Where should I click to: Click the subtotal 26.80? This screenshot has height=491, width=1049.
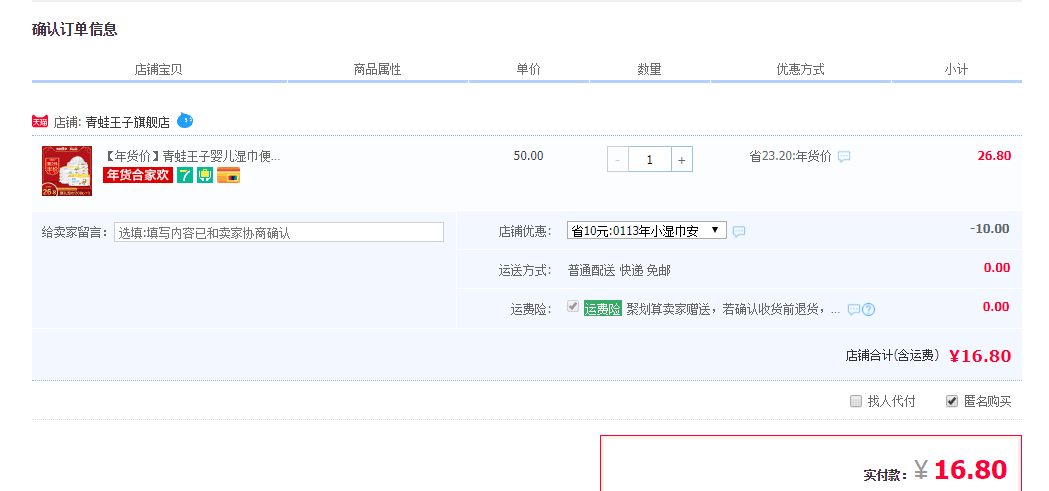[x=994, y=156]
